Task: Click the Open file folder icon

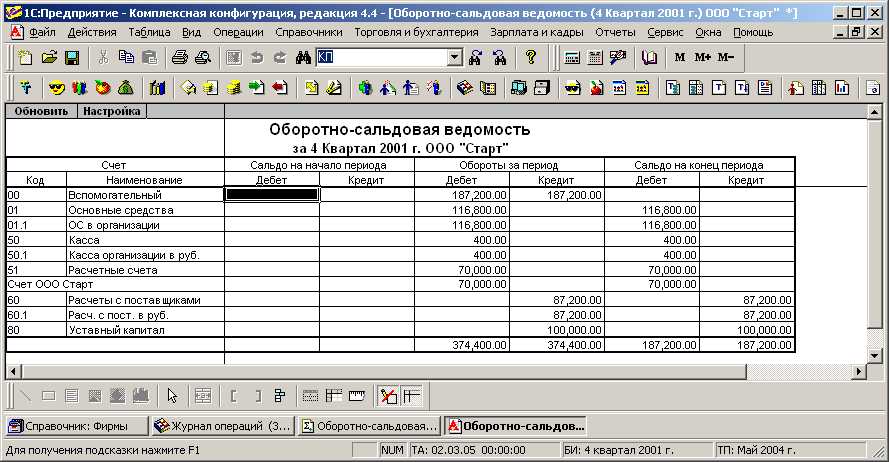Action: click(49, 57)
